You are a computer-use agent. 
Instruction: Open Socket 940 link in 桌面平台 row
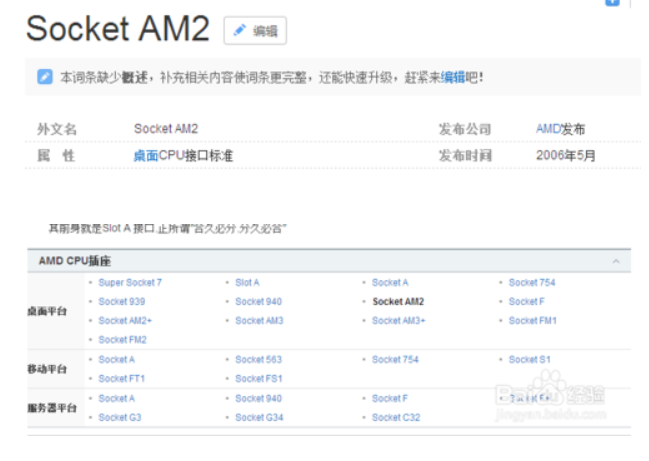click(x=258, y=302)
